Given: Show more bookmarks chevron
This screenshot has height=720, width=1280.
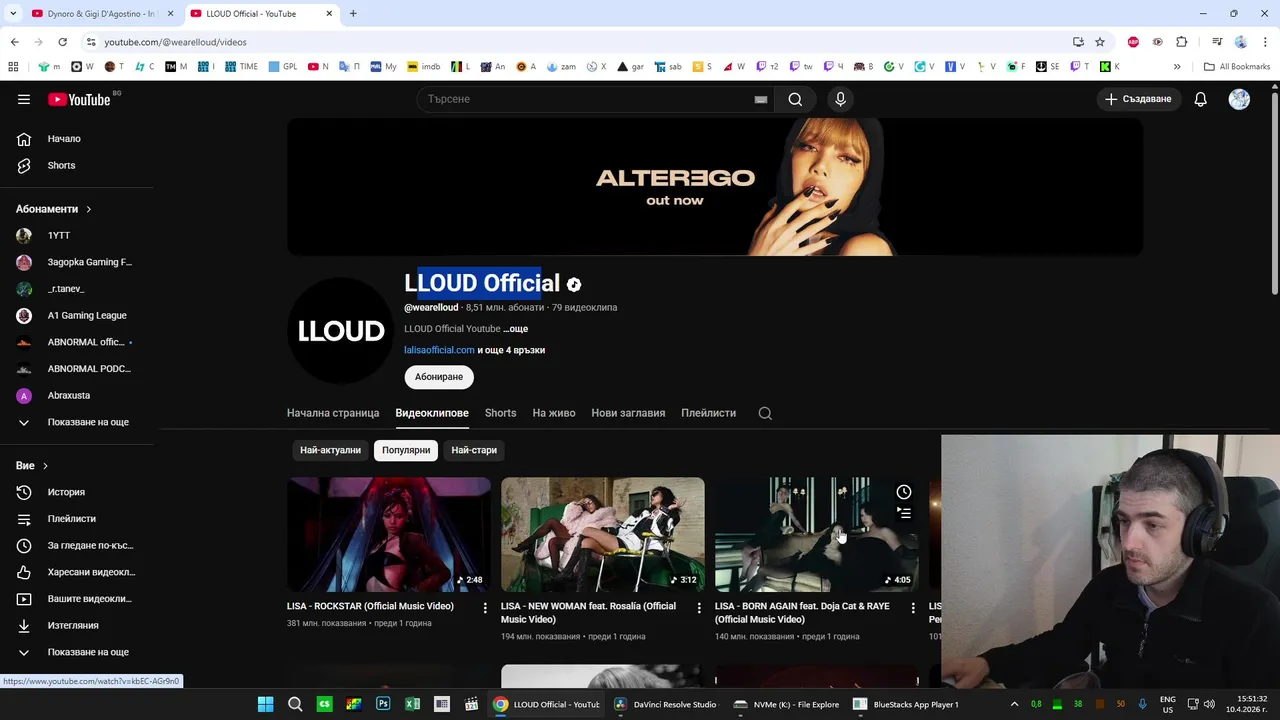Looking at the screenshot, I should coord(1177,67).
